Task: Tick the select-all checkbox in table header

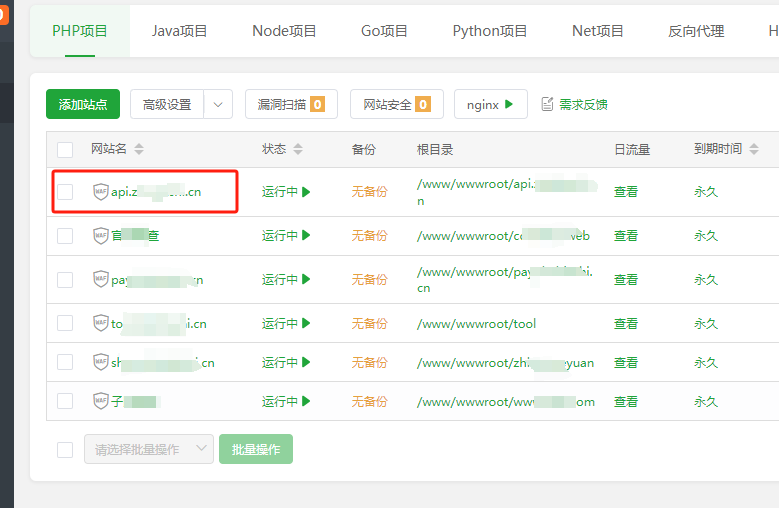Action: click(x=65, y=150)
